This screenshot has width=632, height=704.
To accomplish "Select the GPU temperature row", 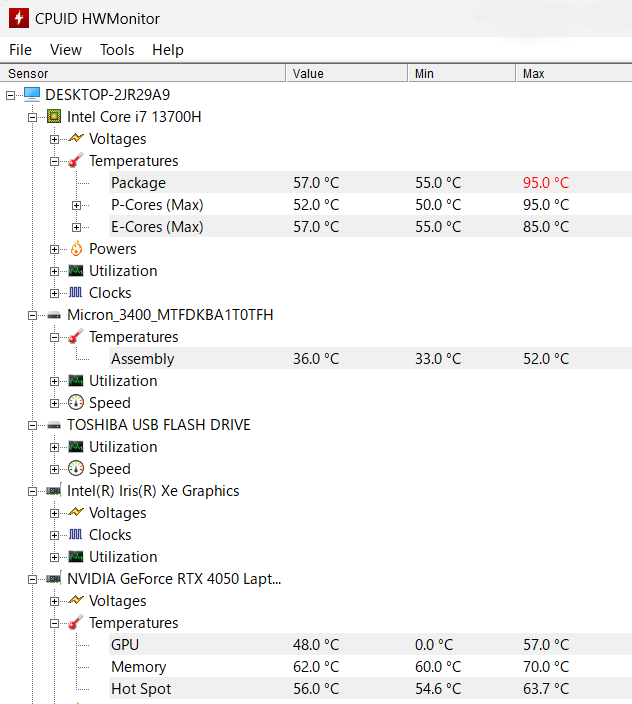I will tap(370, 644).
